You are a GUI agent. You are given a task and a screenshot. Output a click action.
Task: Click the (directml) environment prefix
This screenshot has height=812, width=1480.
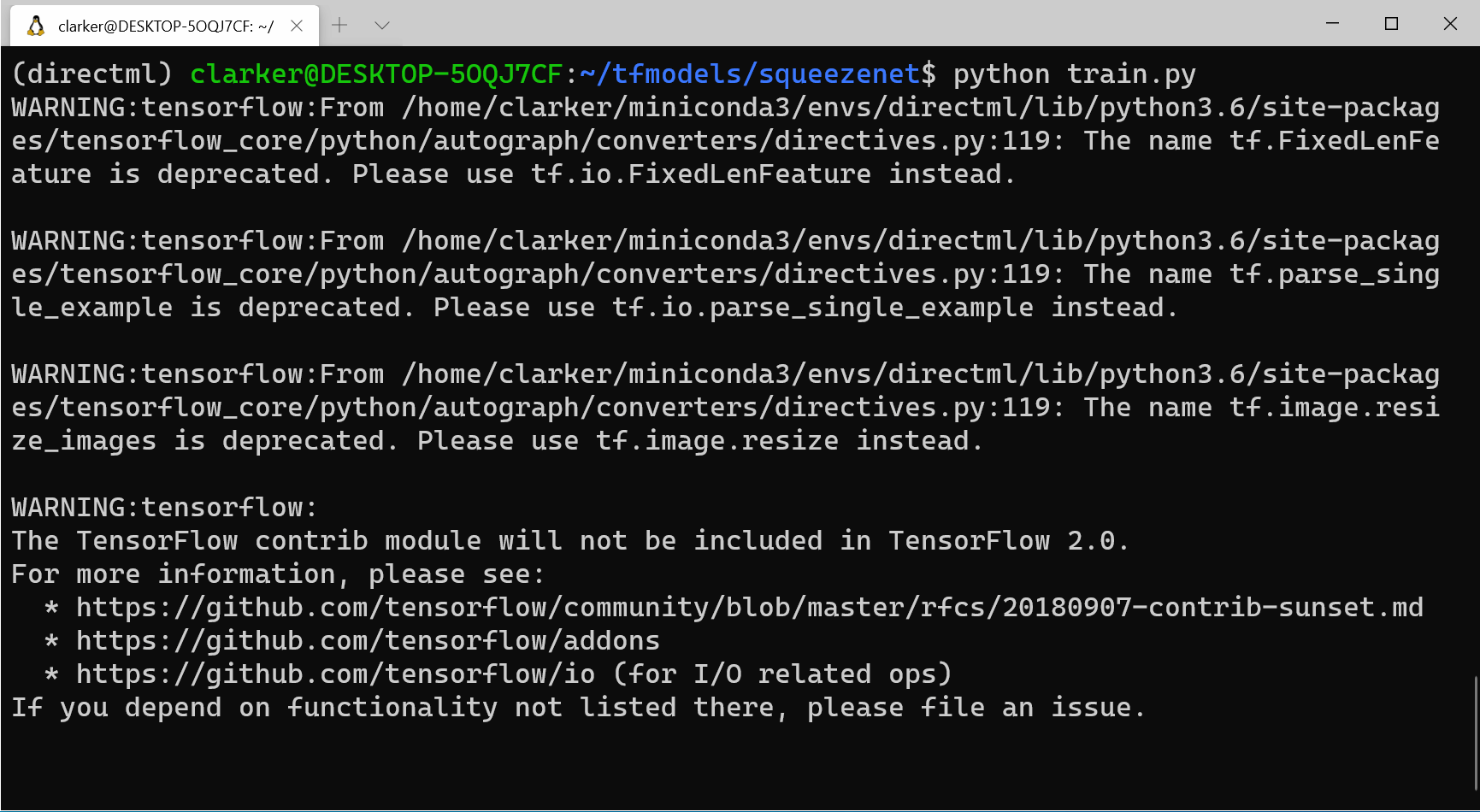[x=92, y=74]
